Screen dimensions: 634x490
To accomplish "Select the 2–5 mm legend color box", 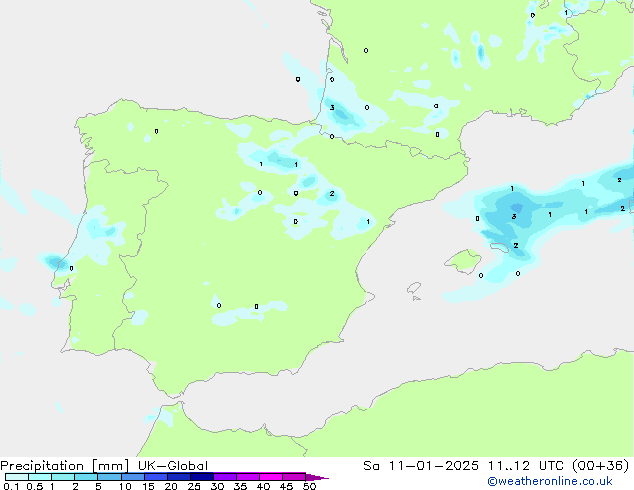I will point(86,477).
